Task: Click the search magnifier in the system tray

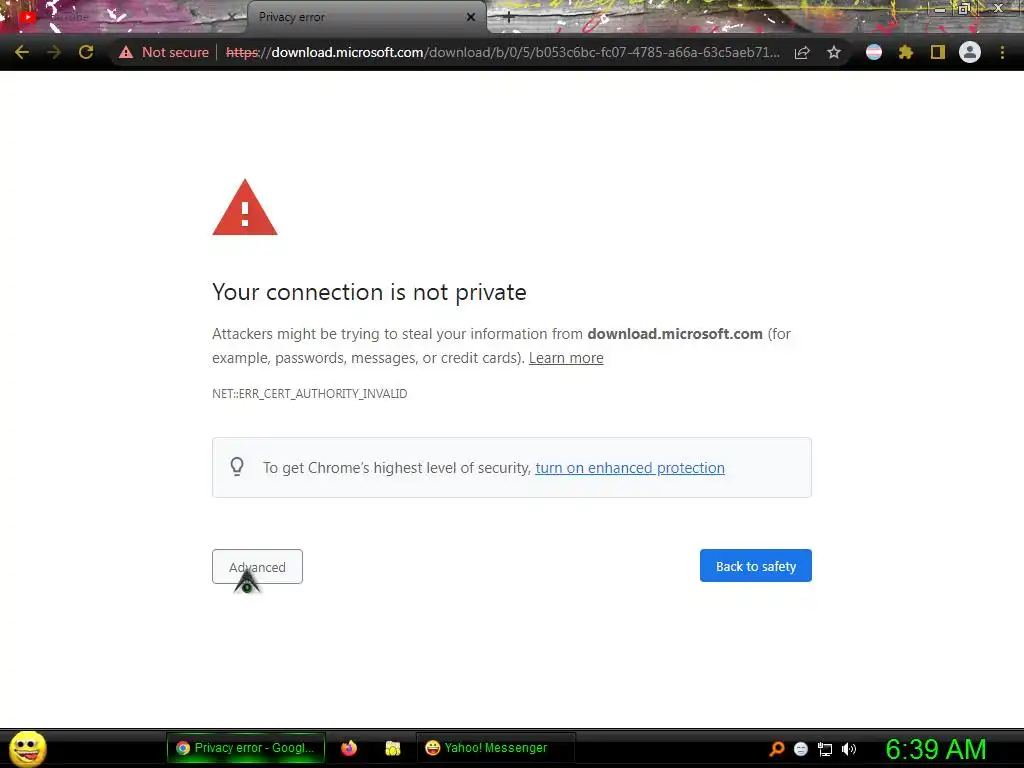Action: click(x=777, y=748)
